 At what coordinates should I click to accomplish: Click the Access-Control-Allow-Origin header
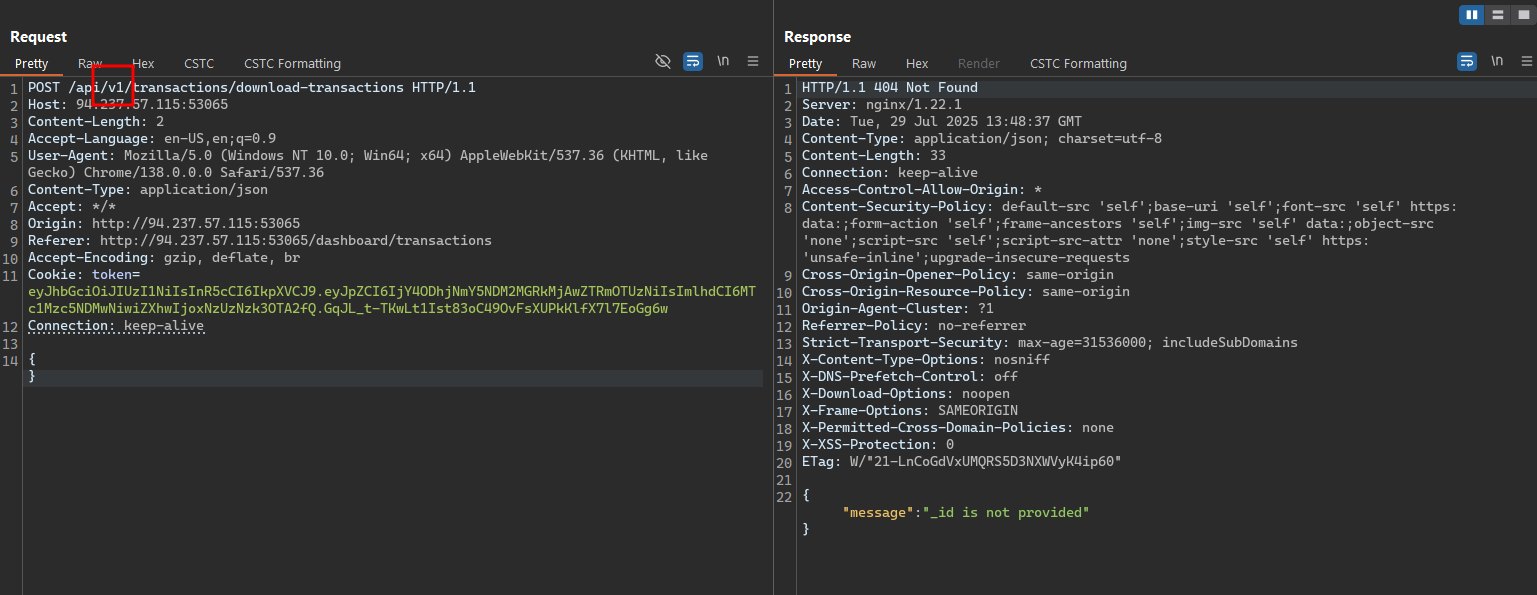[922, 189]
